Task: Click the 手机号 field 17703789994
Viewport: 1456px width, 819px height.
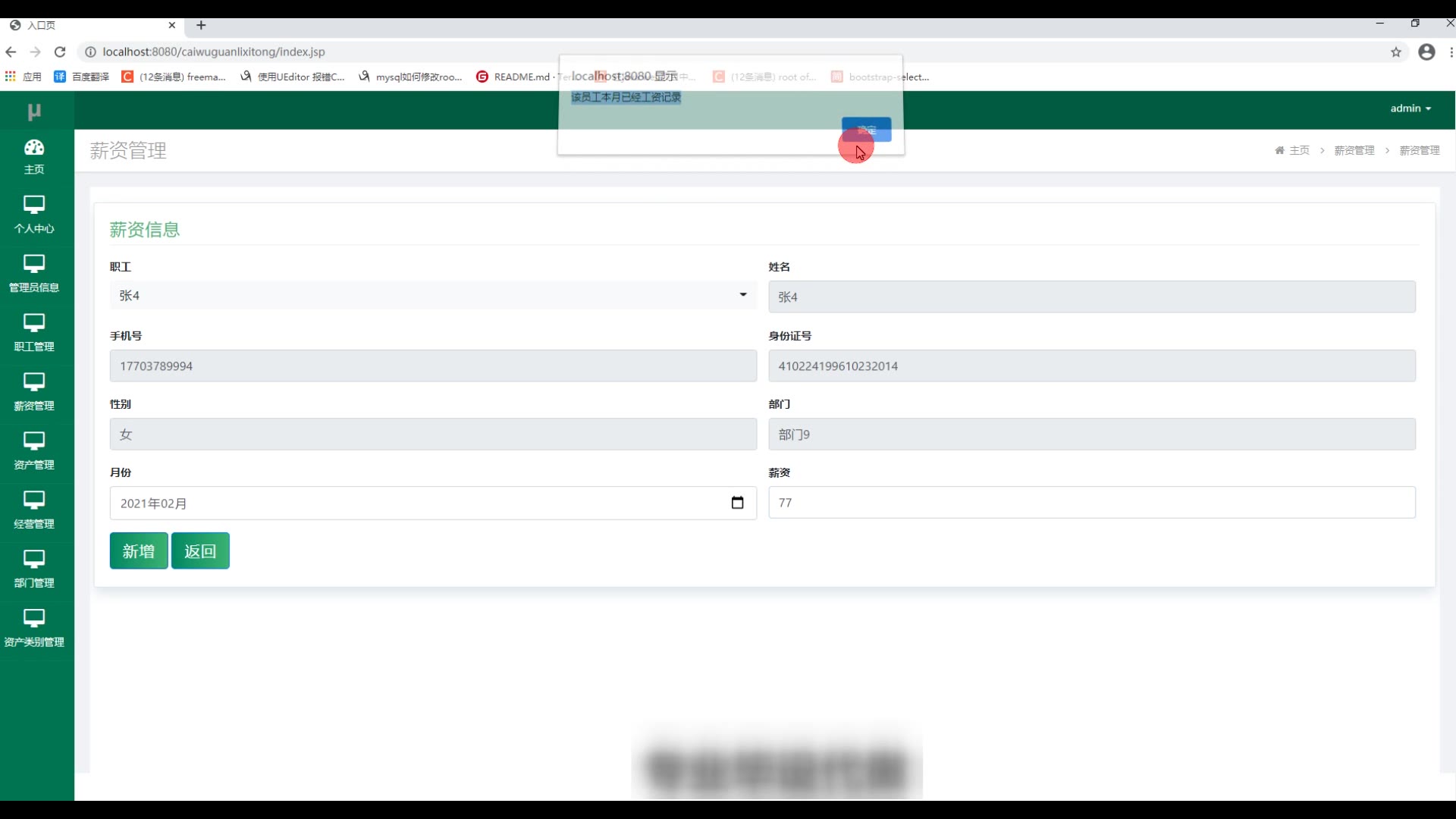Action: click(433, 366)
